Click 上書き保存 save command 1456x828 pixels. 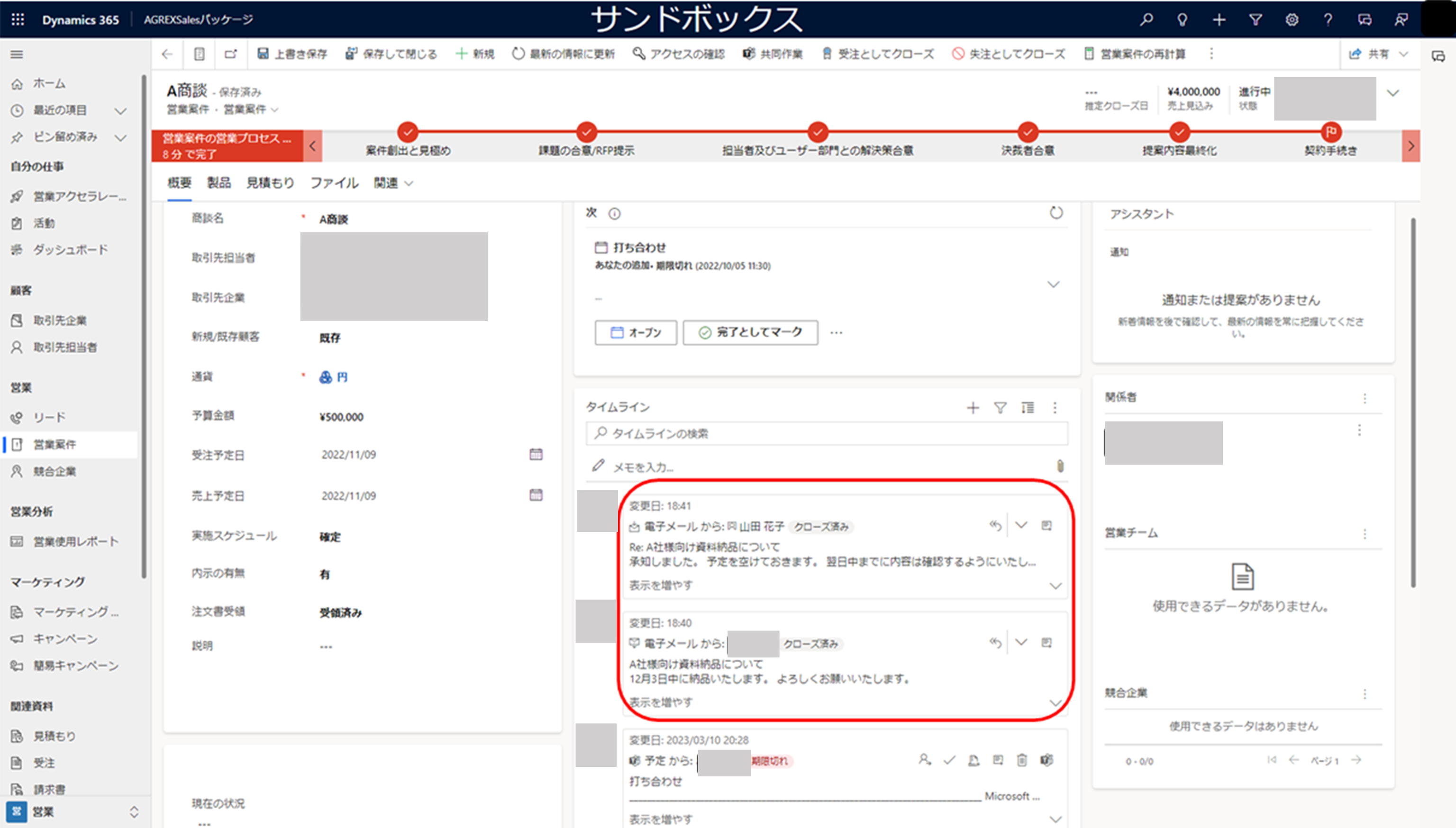point(292,54)
